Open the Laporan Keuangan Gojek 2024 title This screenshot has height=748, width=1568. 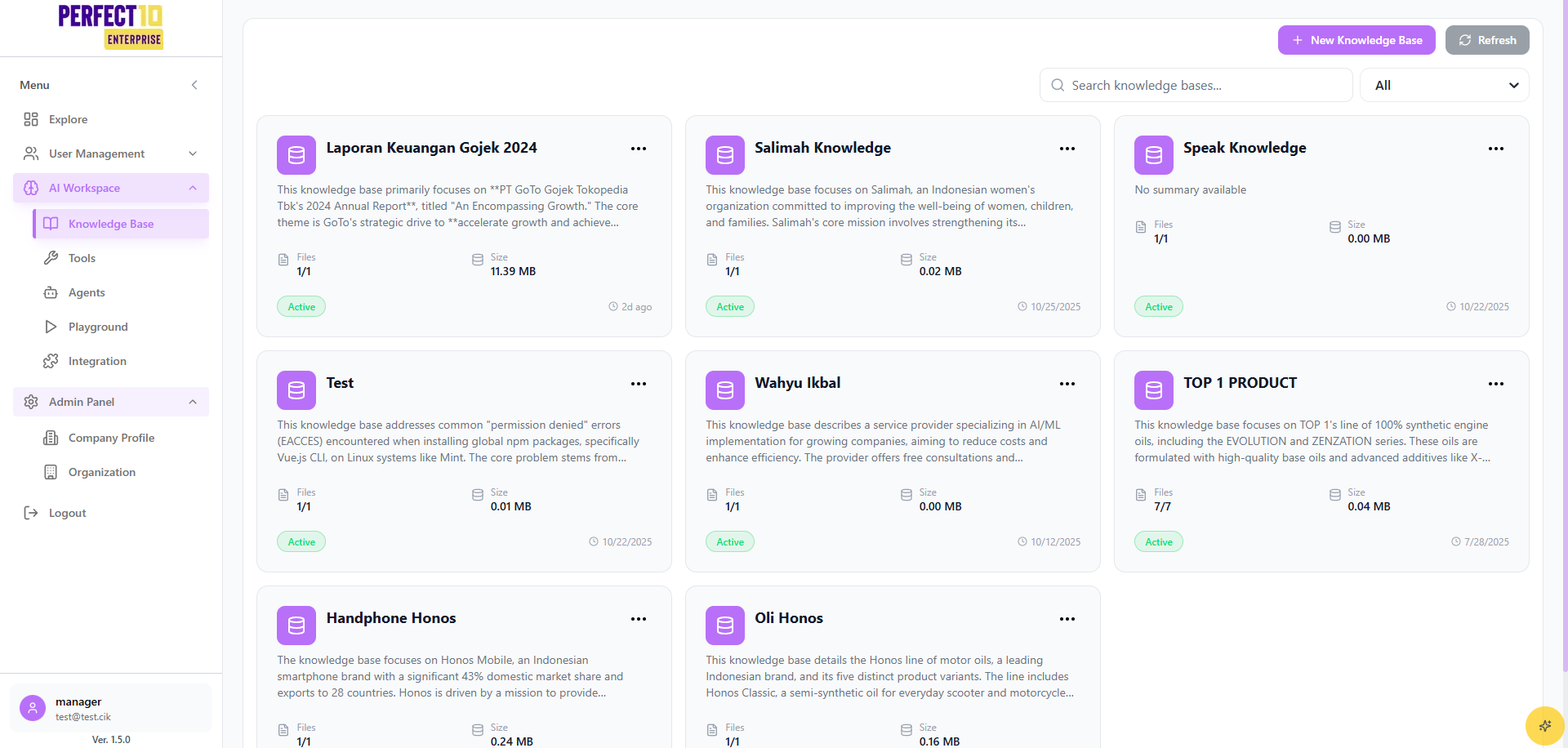431,148
